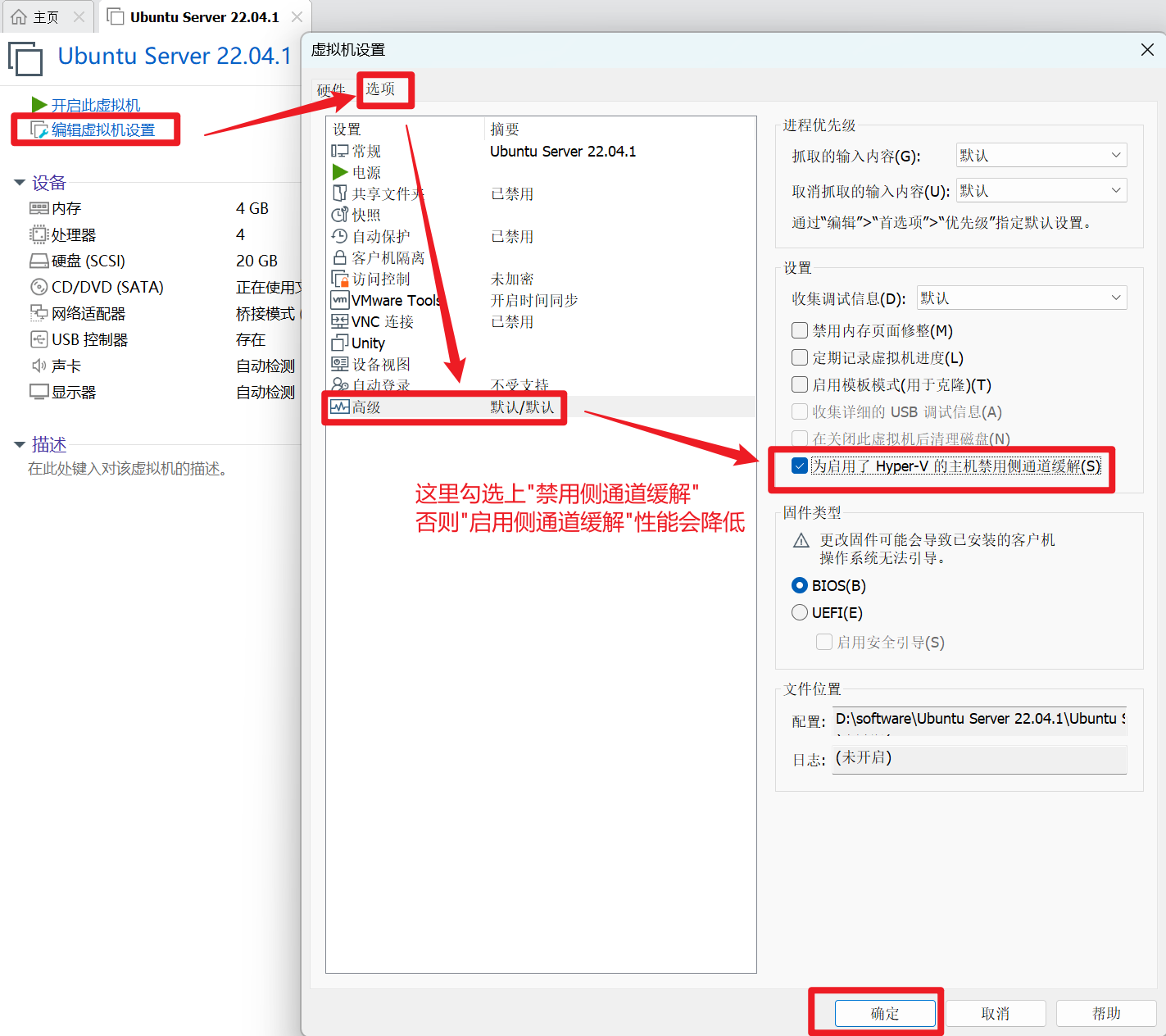The image size is (1166, 1036).
Task: Click the VMware Tools vm icon
Action: [340, 300]
